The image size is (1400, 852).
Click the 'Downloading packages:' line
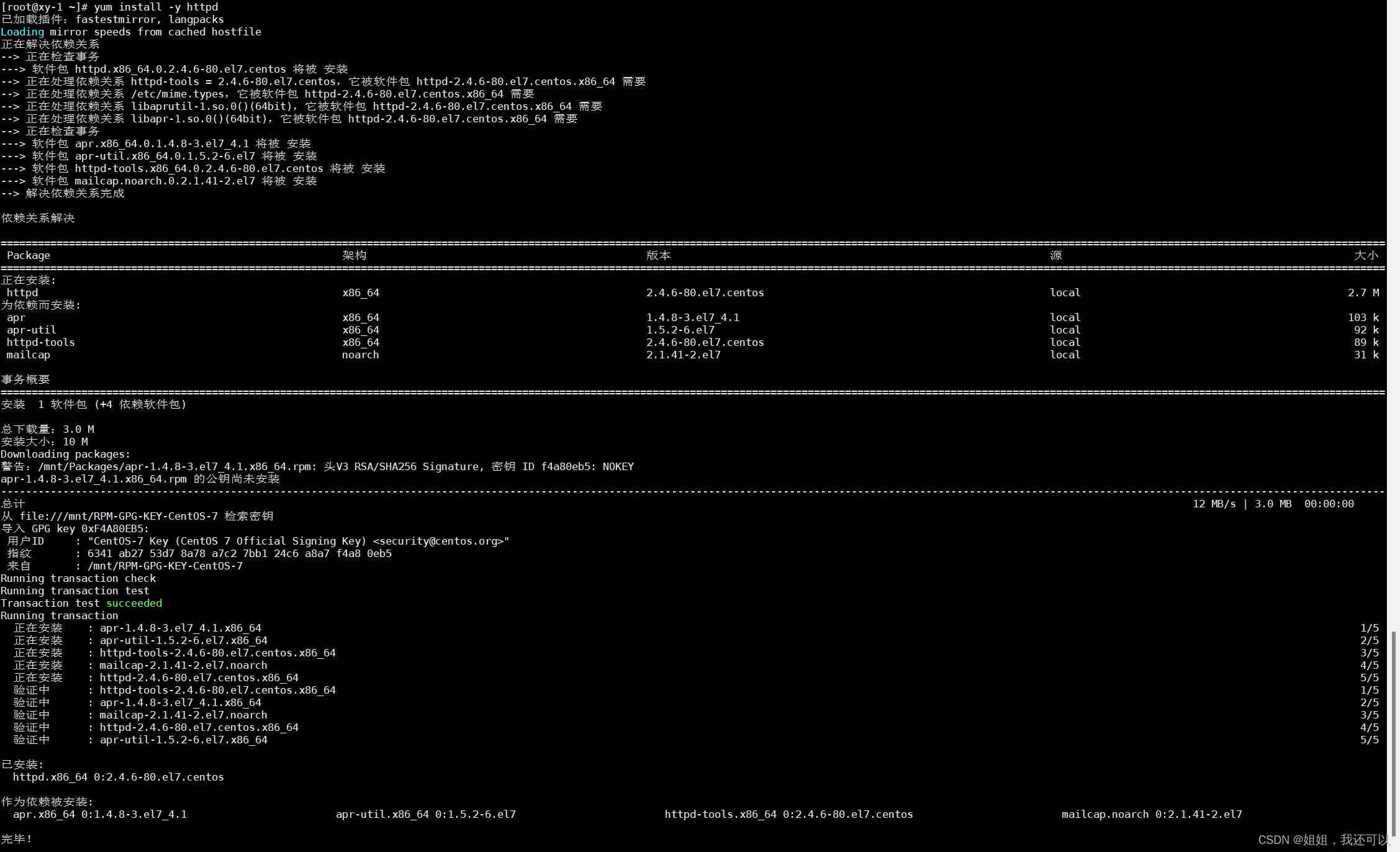(x=66, y=454)
